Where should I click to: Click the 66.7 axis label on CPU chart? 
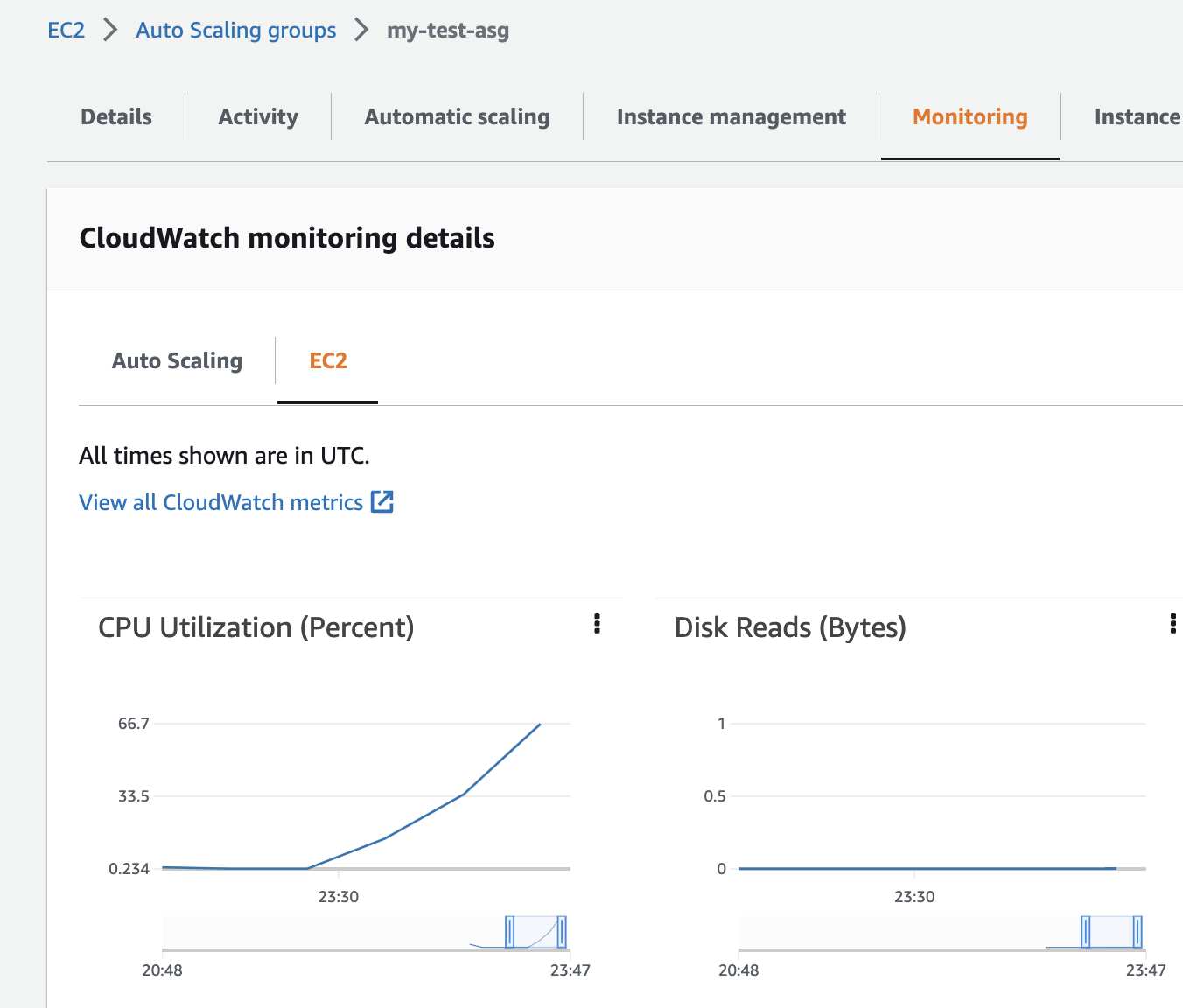click(x=134, y=724)
